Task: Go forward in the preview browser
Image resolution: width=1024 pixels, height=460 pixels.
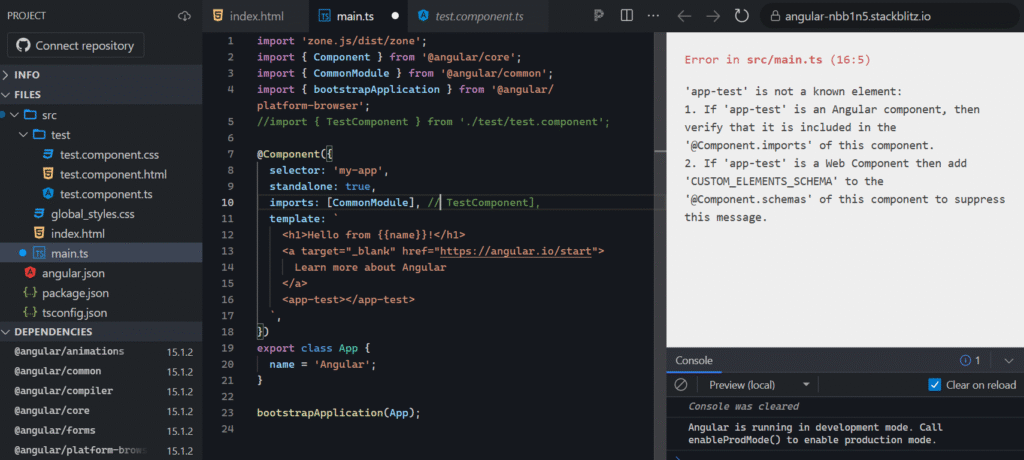Action: [713, 16]
